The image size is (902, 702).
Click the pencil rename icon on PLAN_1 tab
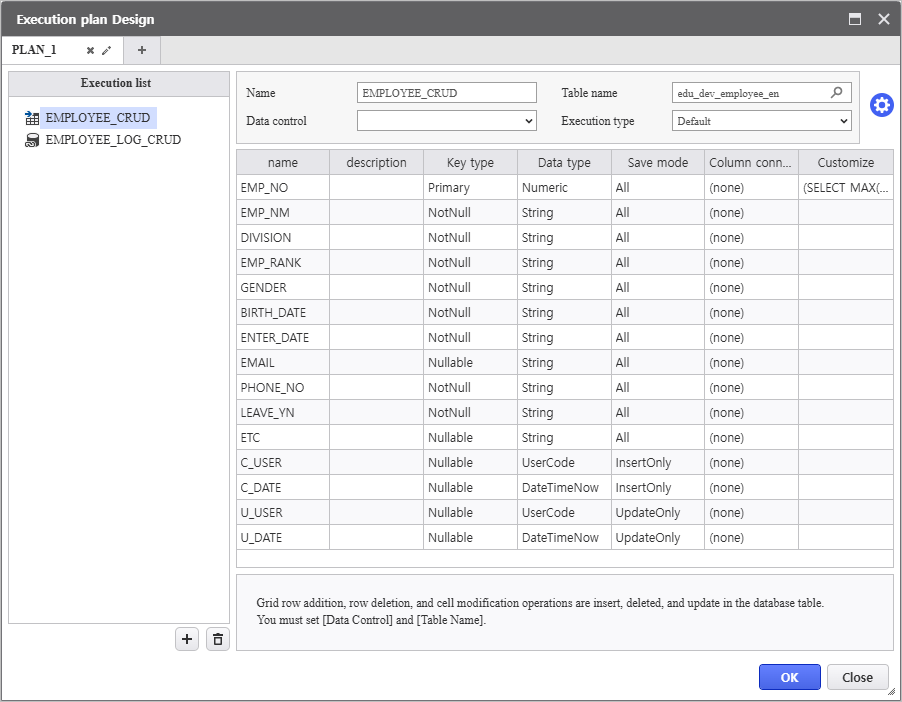click(x=107, y=50)
